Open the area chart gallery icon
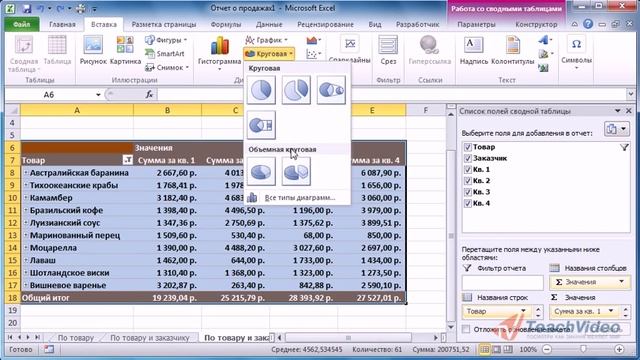640x360 pixels. [x=313, y=40]
